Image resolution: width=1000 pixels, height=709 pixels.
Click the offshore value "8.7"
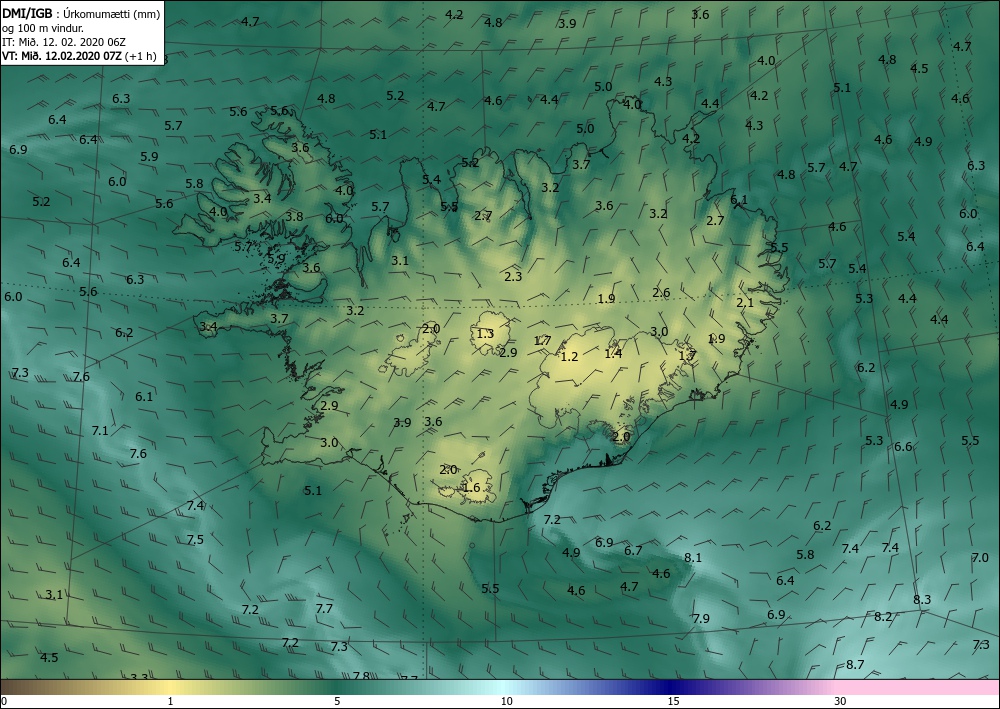click(855, 665)
